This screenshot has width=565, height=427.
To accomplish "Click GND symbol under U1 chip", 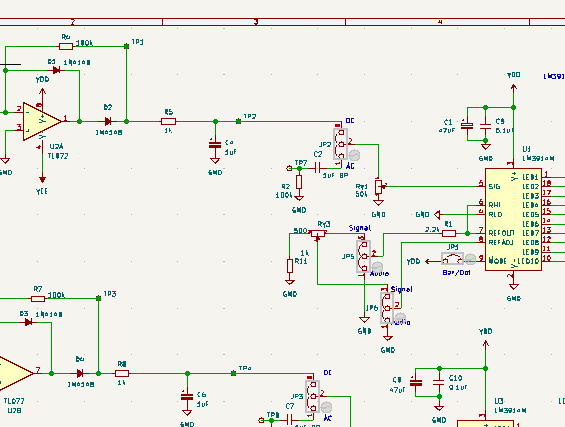I will coord(513,286).
